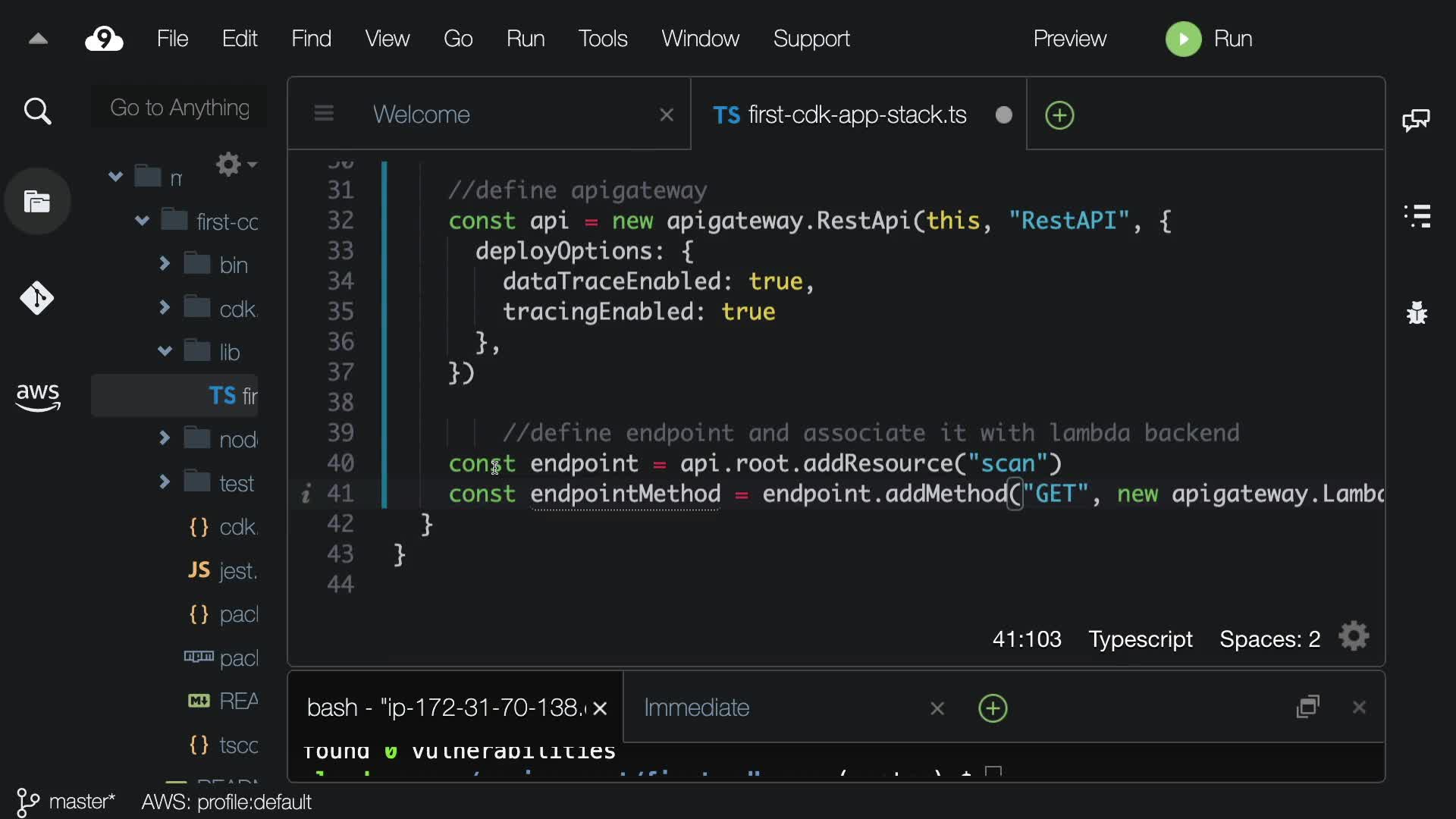The image size is (1456, 819).
Task: Open a new editor tab with plus
Action: [x=1059, y=115]
